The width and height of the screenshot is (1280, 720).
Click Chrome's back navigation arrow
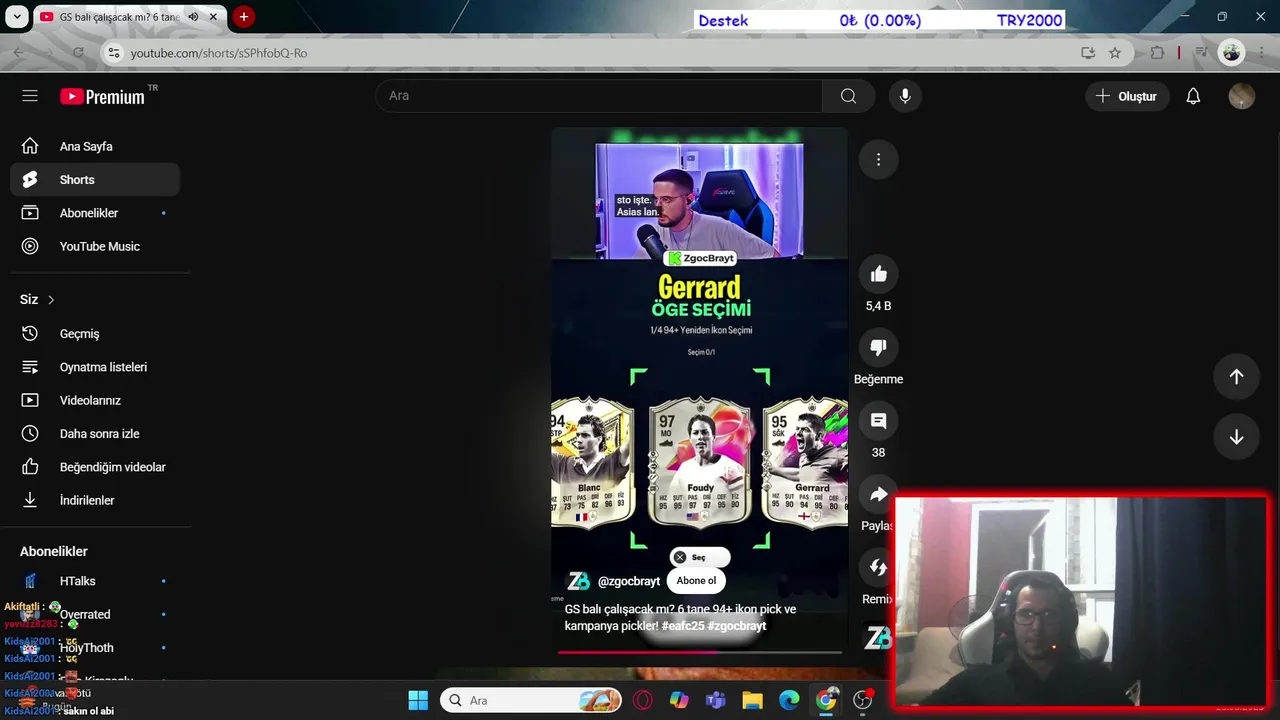pyautogui.click(x=19, y=53)
